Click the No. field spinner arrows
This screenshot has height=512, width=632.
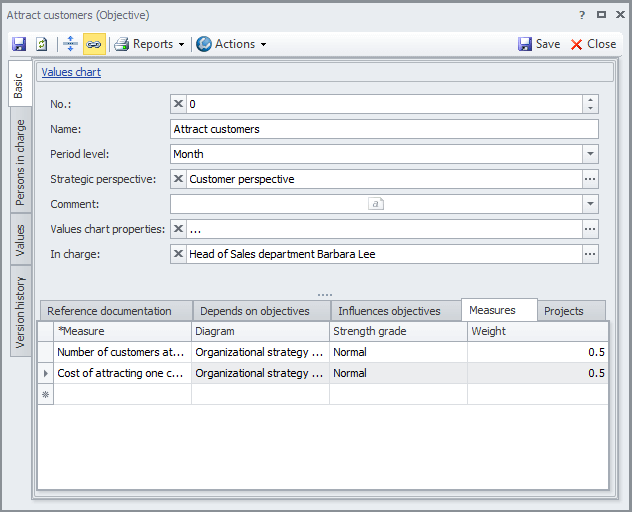coord(590,104)
